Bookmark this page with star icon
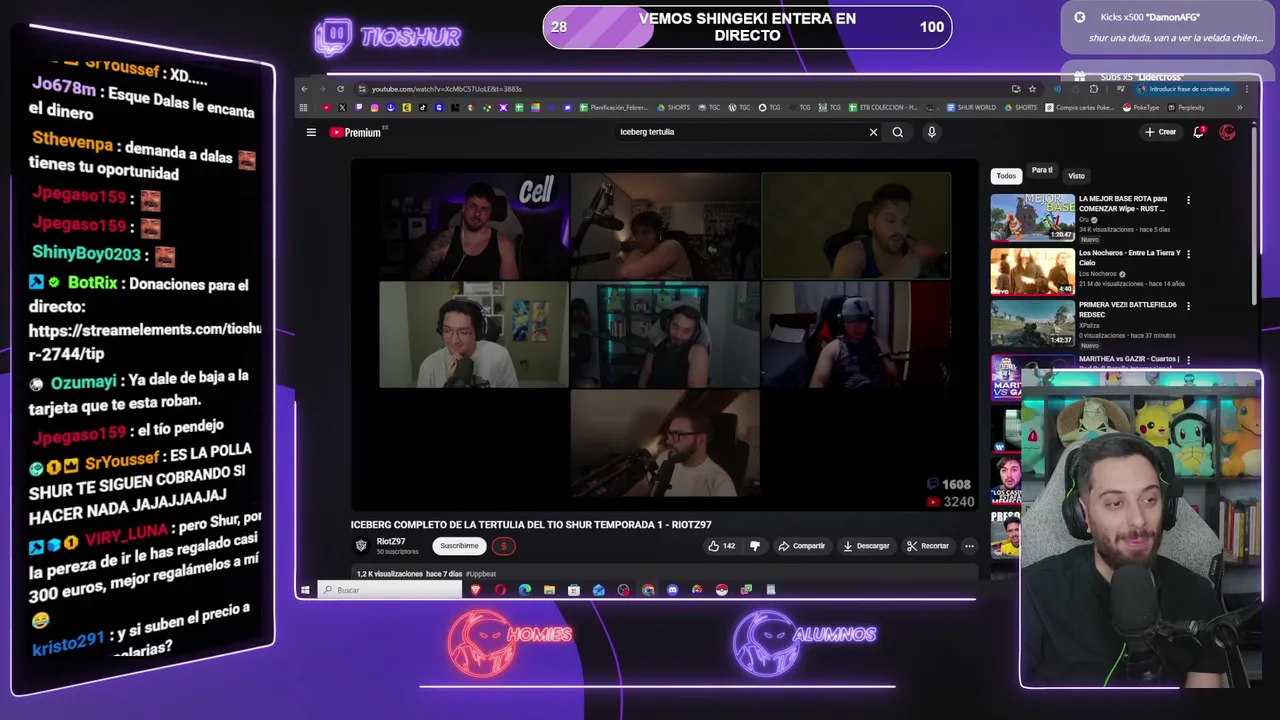 click(1032, 89)
